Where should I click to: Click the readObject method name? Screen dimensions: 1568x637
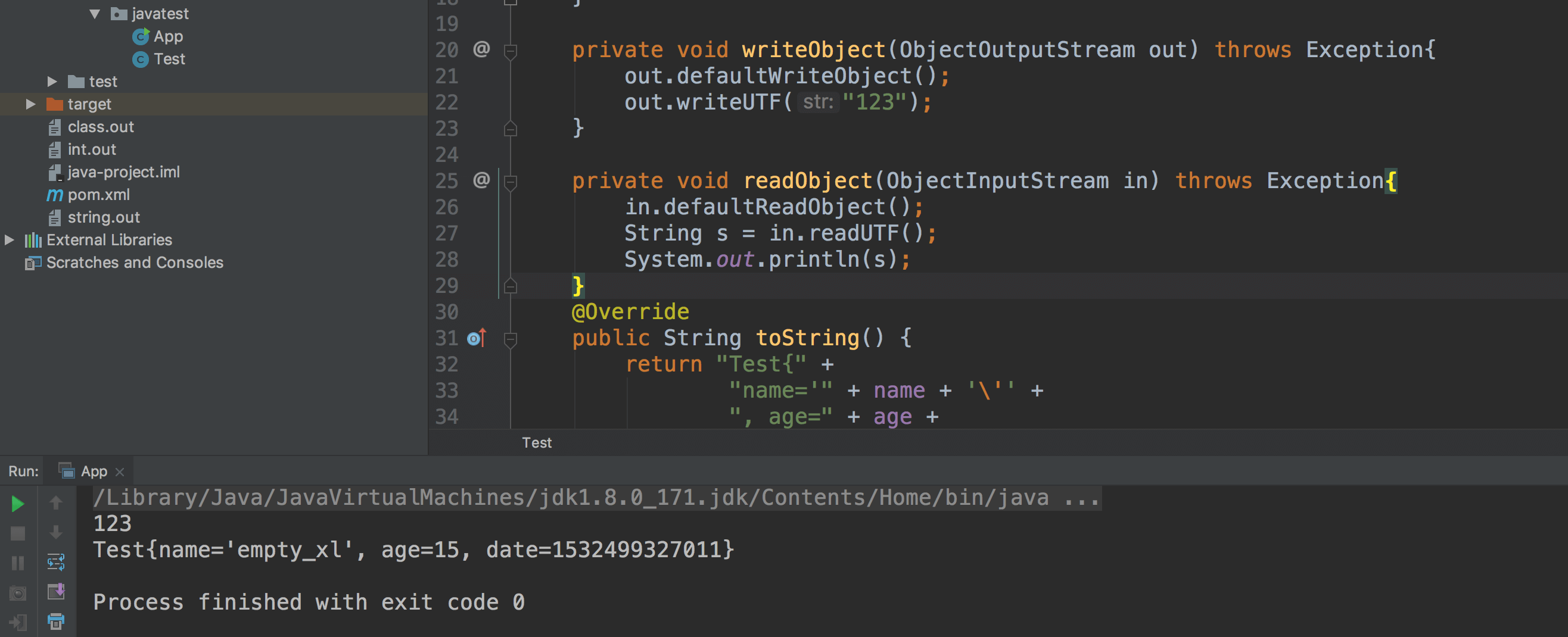click(808, 181)
